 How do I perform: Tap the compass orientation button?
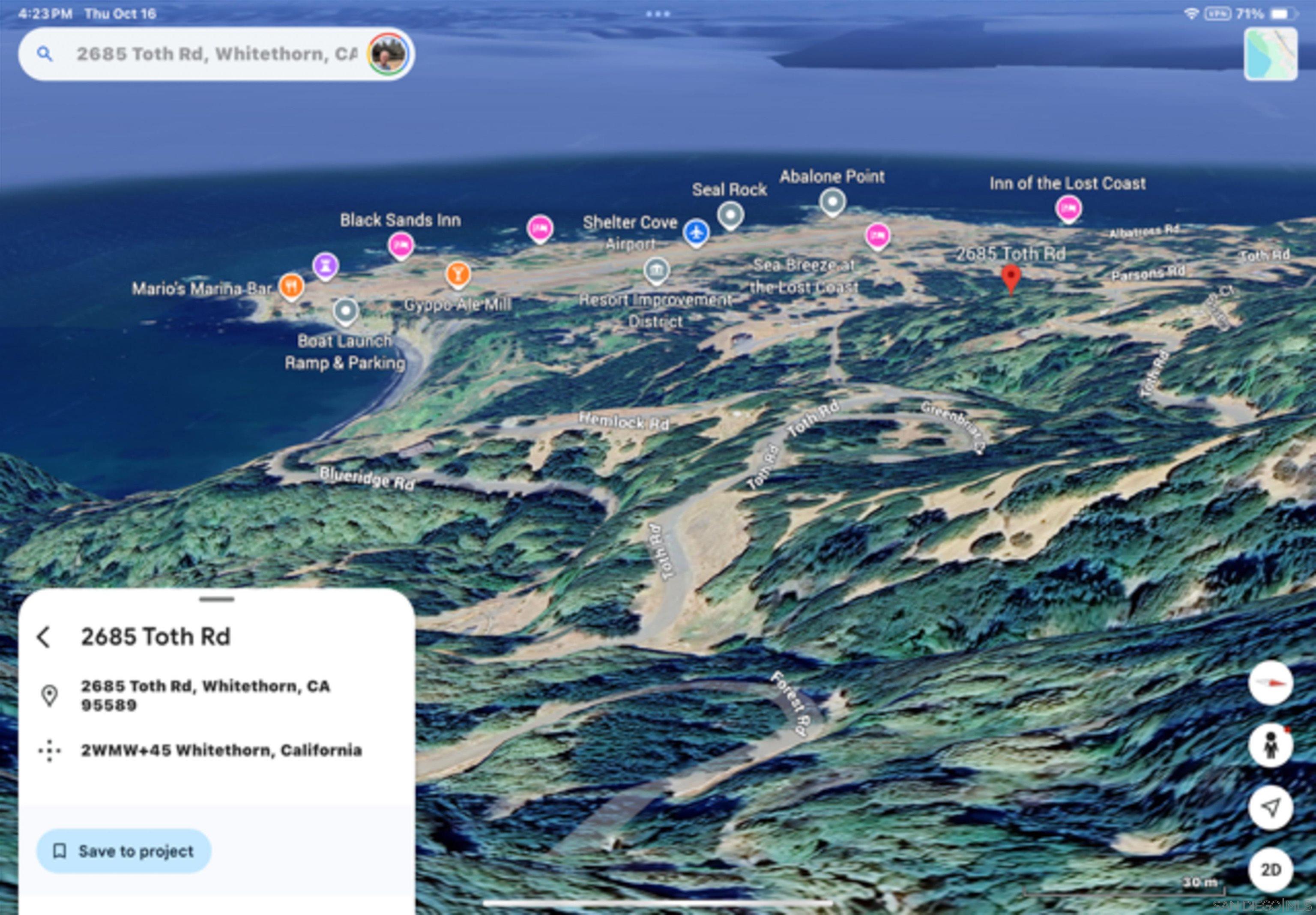1270,683
